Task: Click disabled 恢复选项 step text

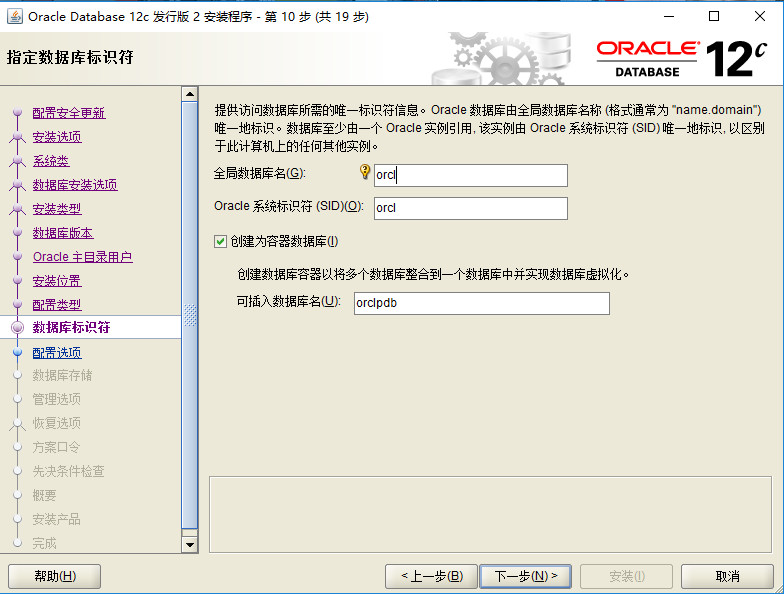Action: [56, 424]
